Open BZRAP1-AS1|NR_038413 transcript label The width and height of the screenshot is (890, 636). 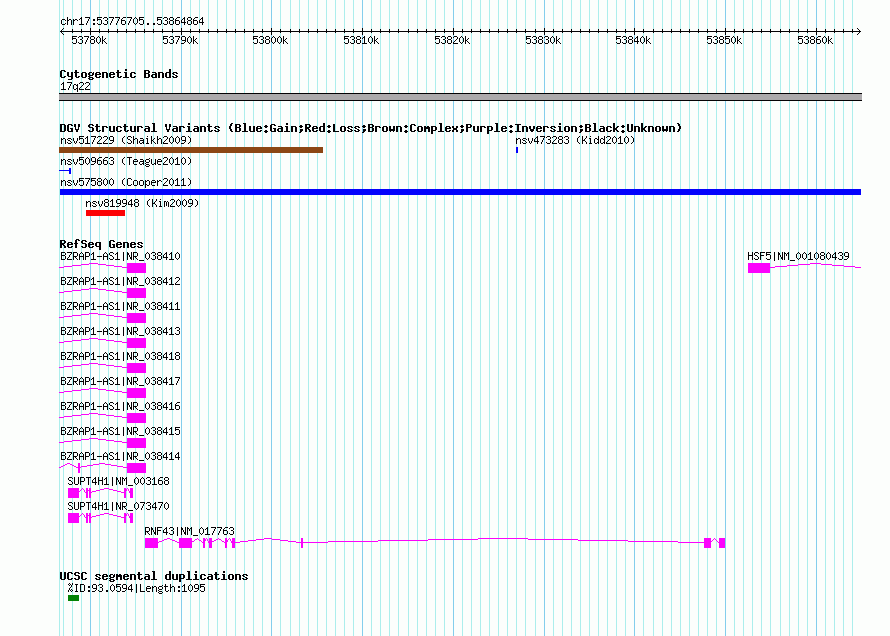[x=120, y=331]
